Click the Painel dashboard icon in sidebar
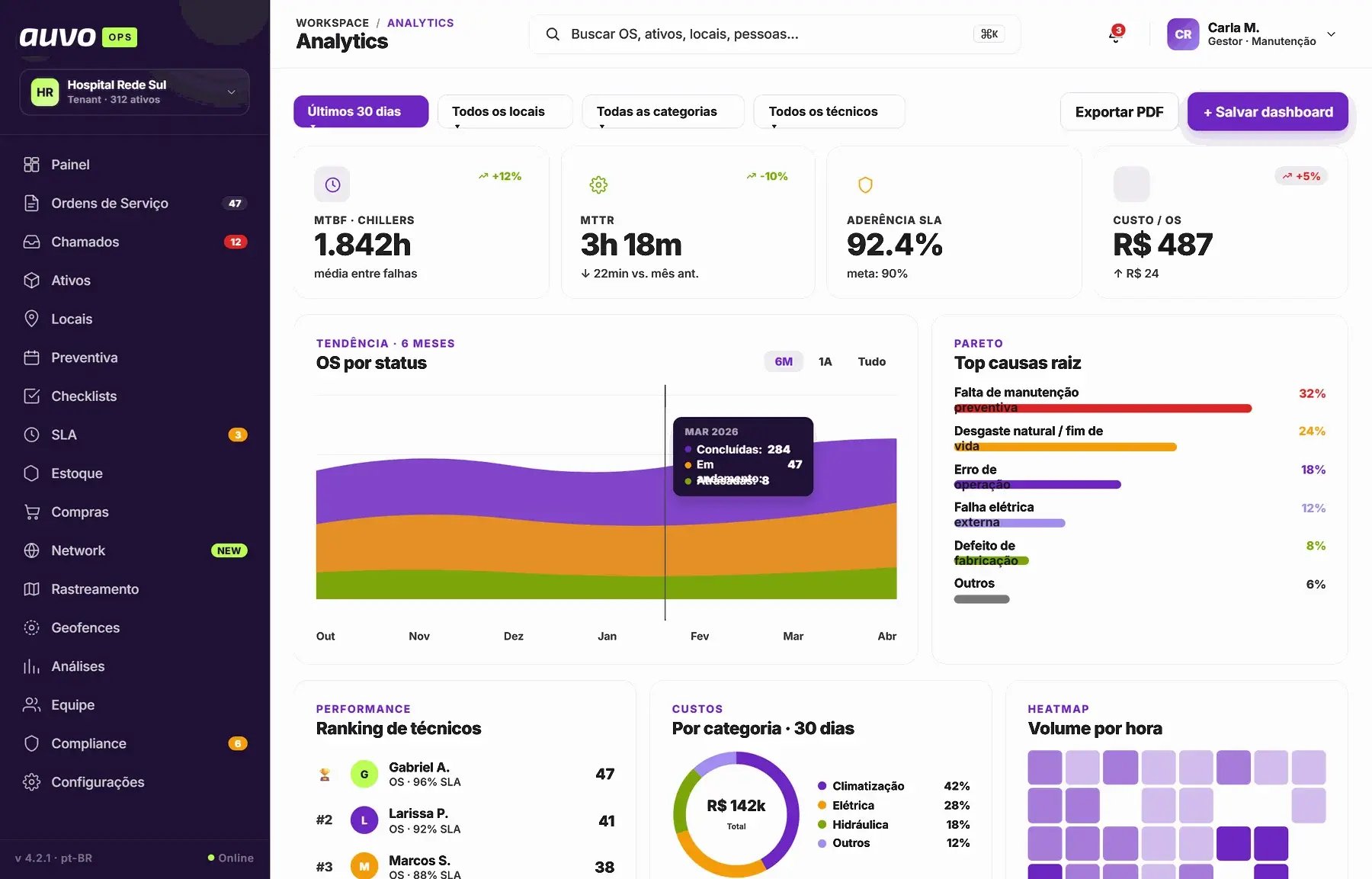1372x879 pixels. point(31,165)
